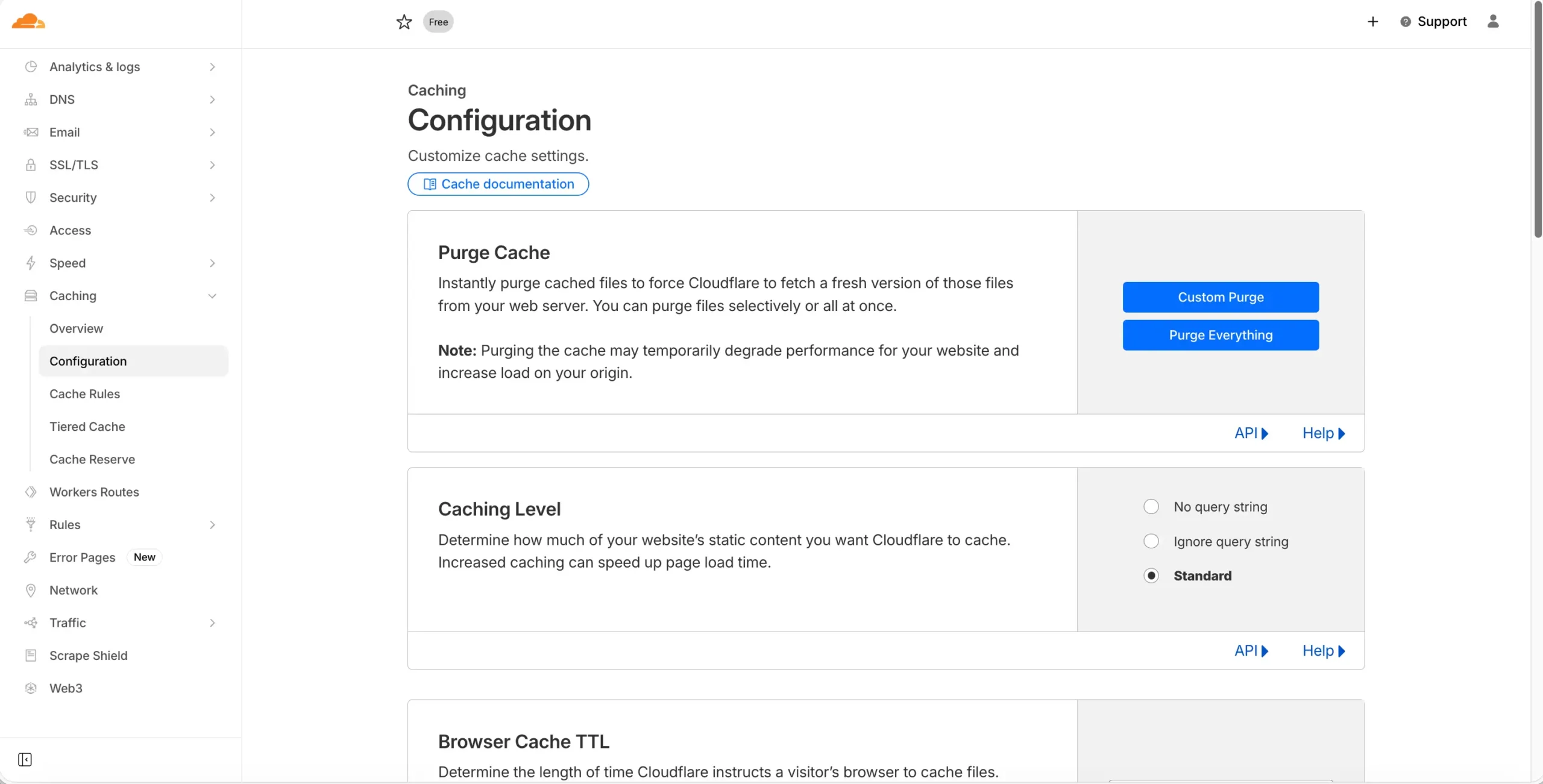This screenshot has width=1543, height=784.
Task: Open the Cache documentation link
Action: click(x=498, y=184)
